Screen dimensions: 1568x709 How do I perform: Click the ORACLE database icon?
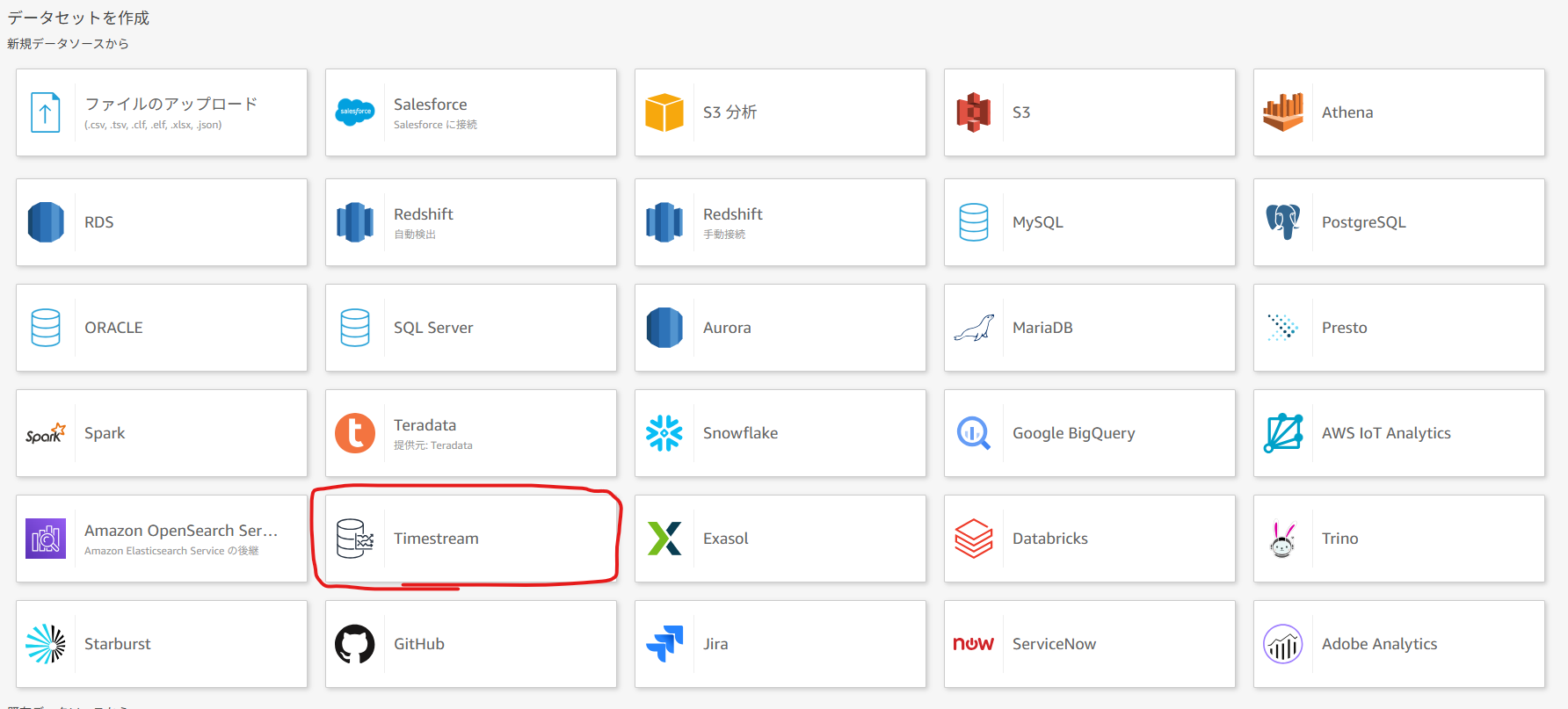46,328
